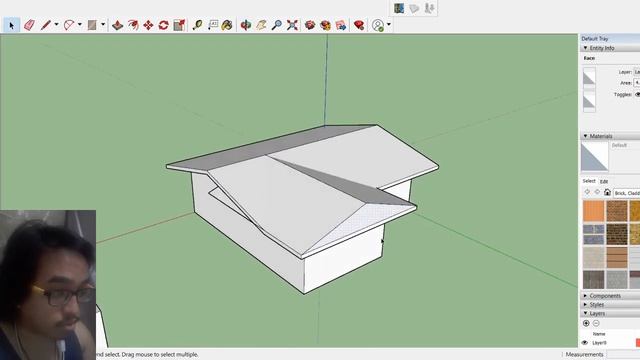Click the Entity Info back face material thumbnail
This screenshot has height=360, width=640.
coord(589,101)
